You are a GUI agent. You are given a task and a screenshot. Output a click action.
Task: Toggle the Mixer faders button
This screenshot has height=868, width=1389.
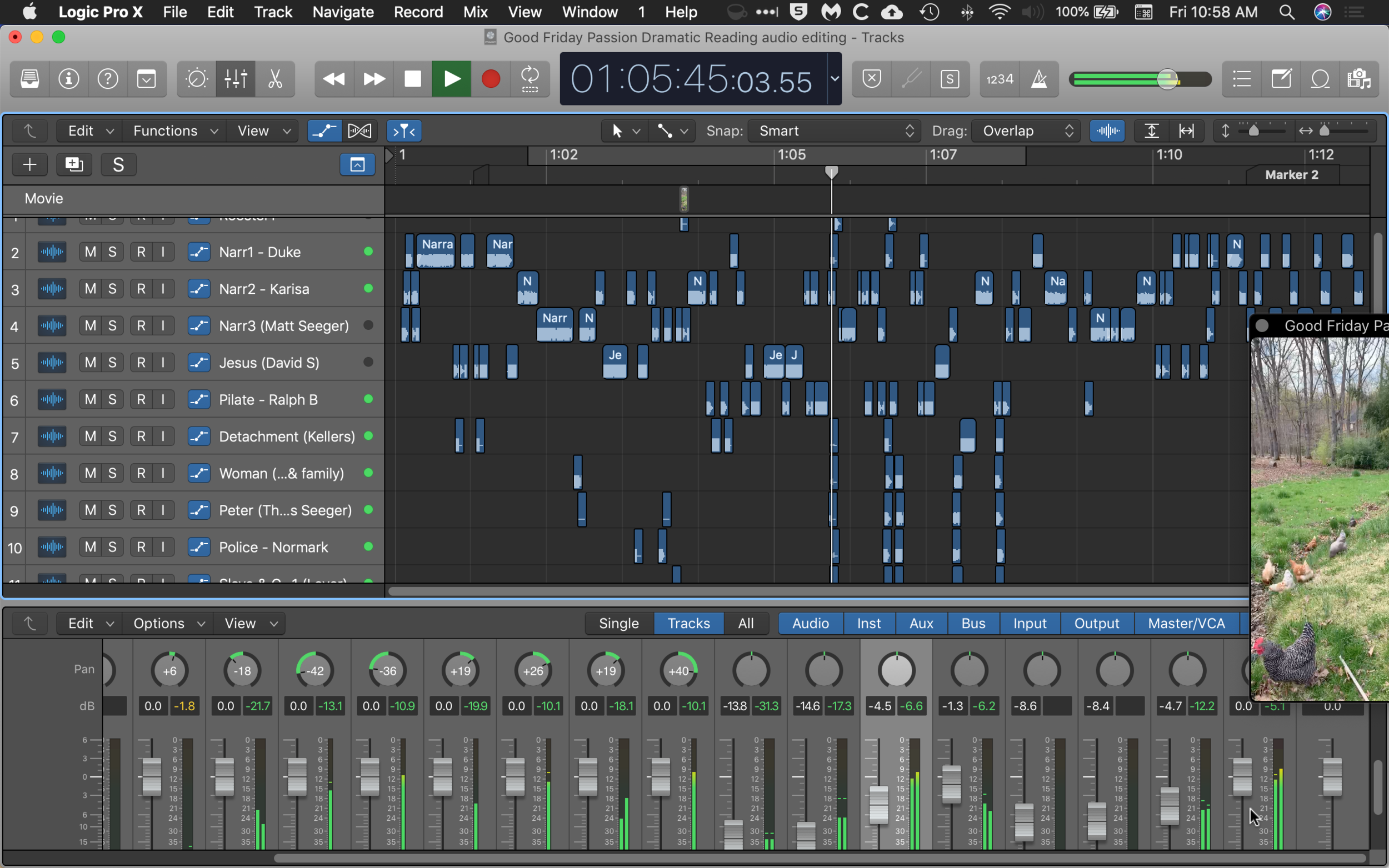click(236, 79)
